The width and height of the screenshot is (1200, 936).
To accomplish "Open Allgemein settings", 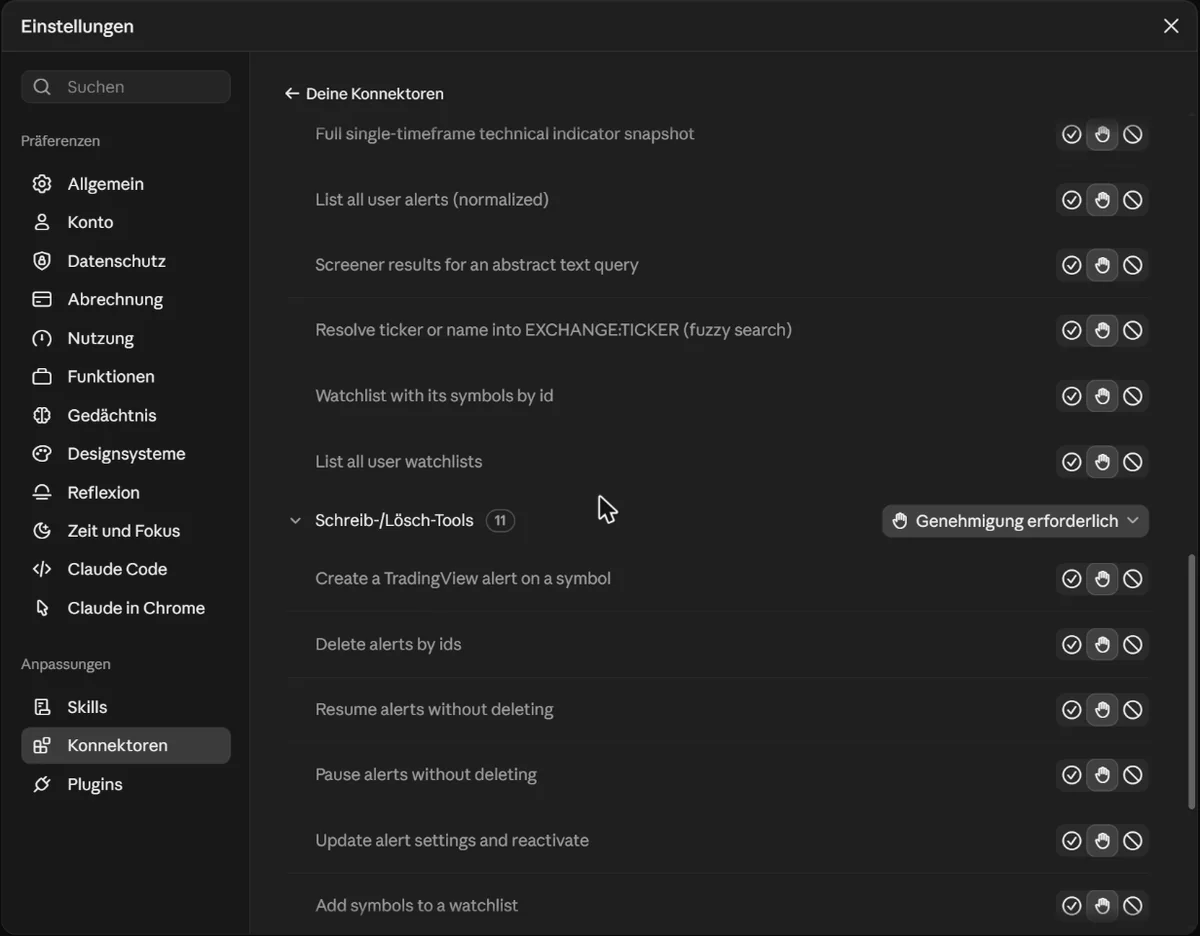I will (125, 184).
